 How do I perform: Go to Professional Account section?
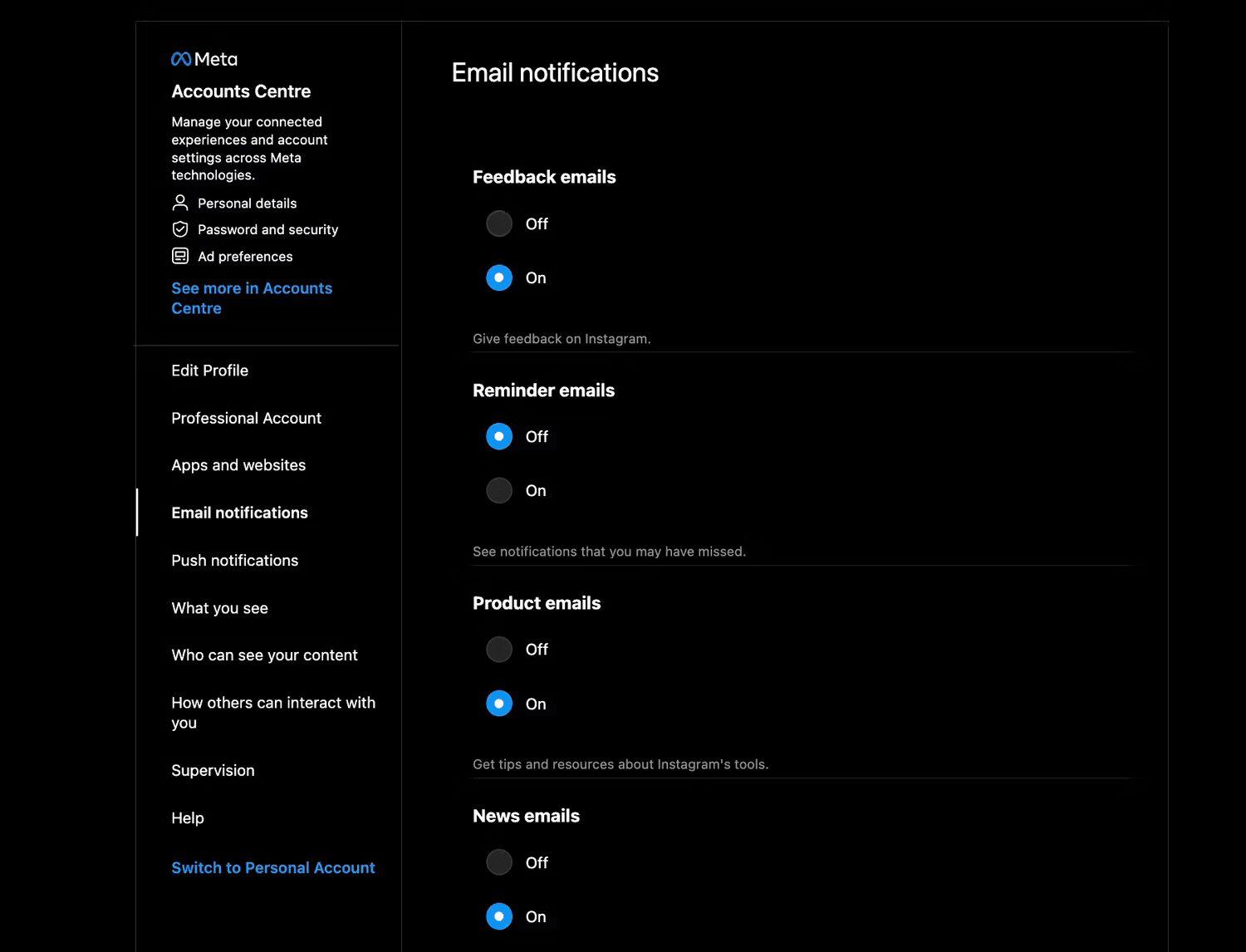[246, 418]
